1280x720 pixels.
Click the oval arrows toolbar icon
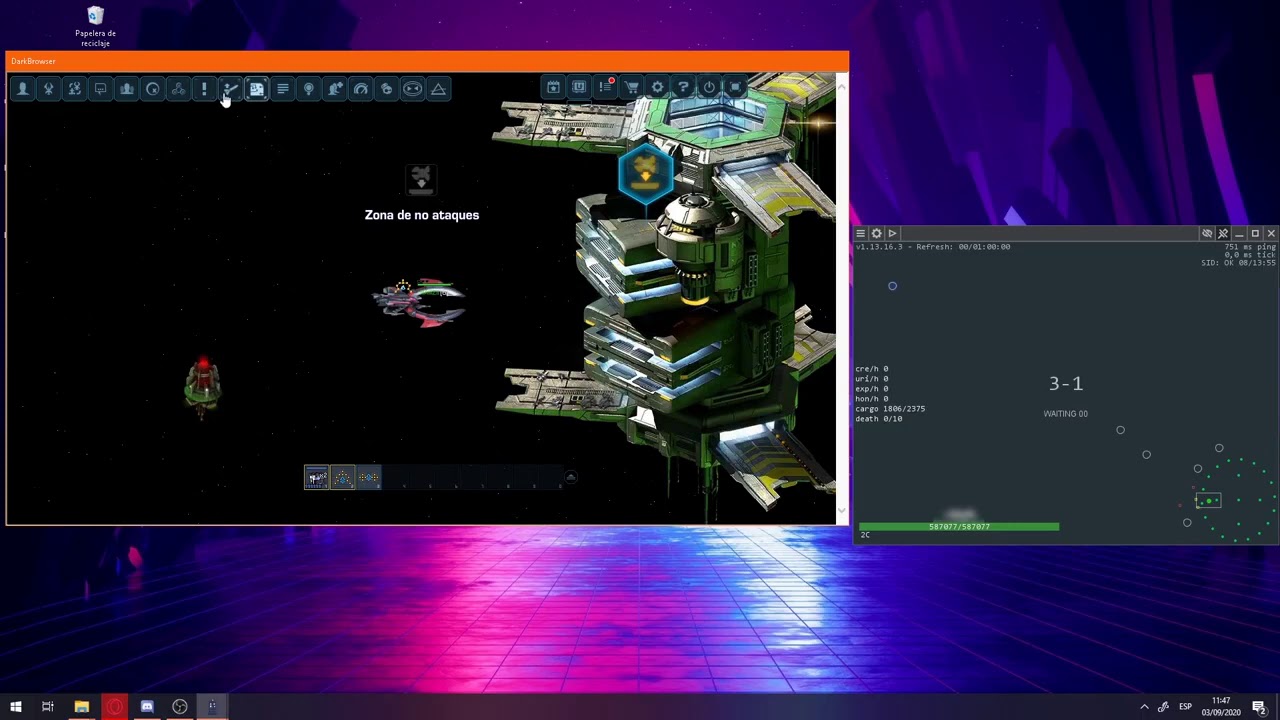412,89
